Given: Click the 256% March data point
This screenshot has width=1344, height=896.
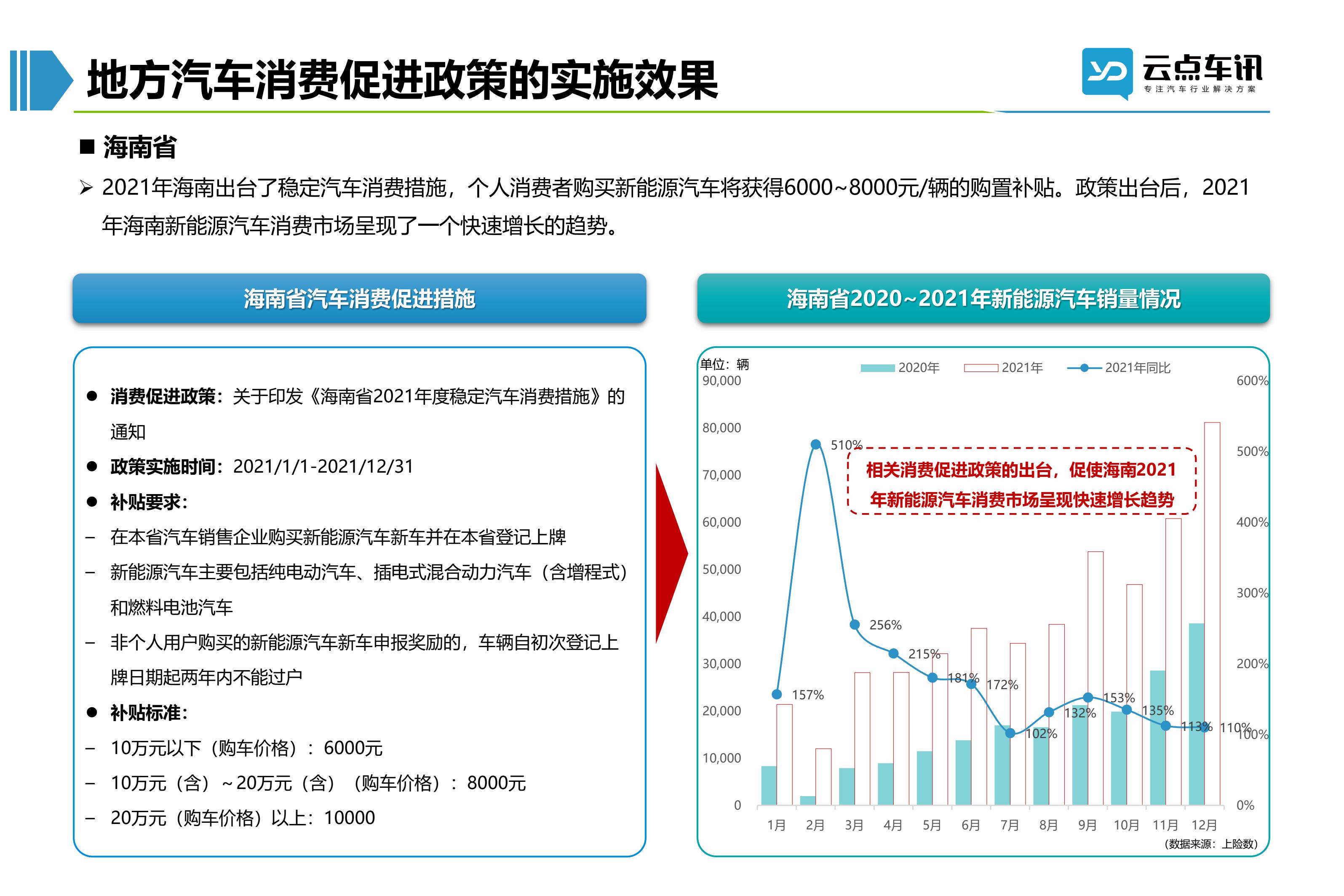Looking at the screenshot, I should pos(855,625).
